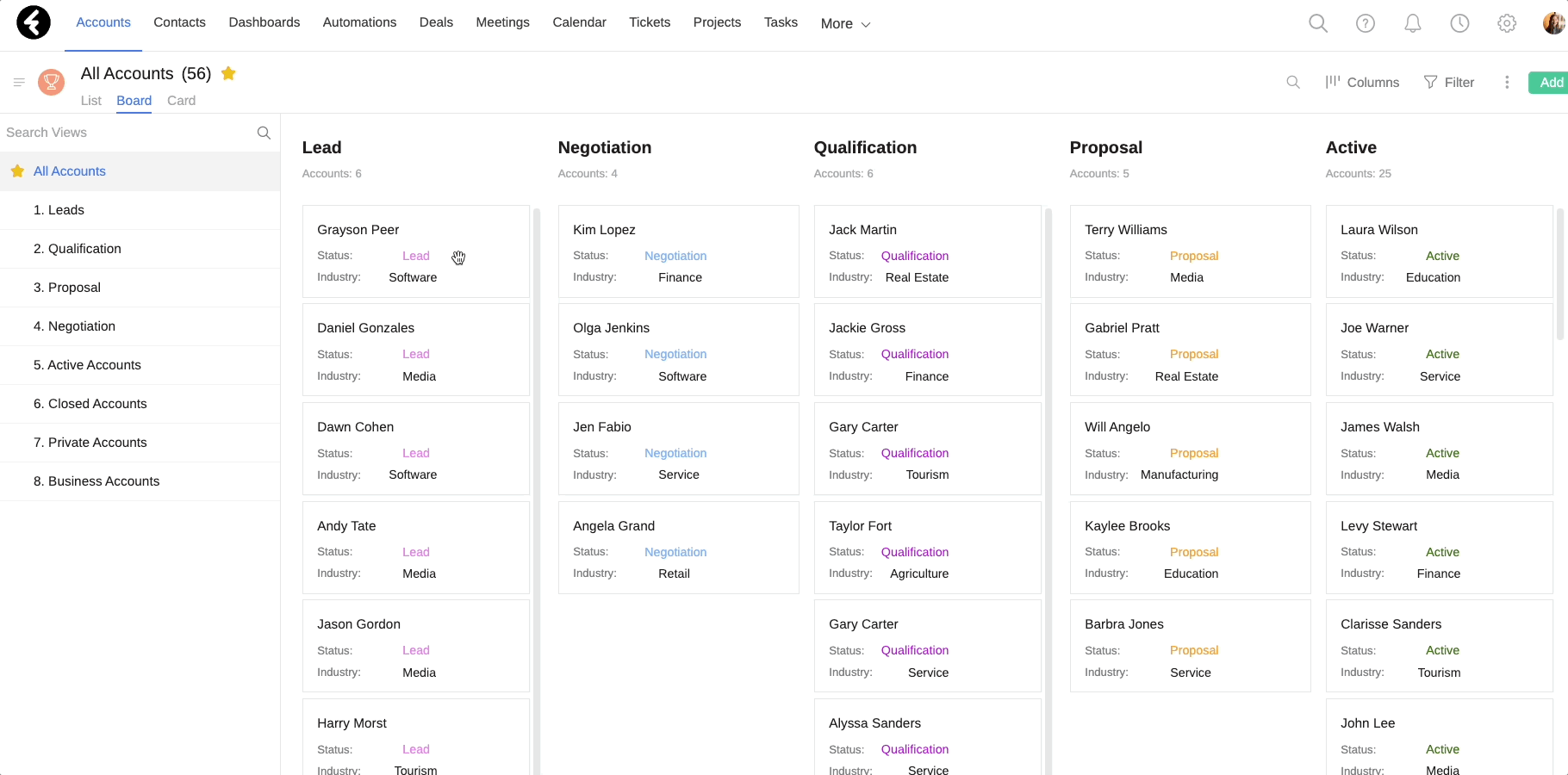Click the app logo in top-left corner

[x=34, y=22]
